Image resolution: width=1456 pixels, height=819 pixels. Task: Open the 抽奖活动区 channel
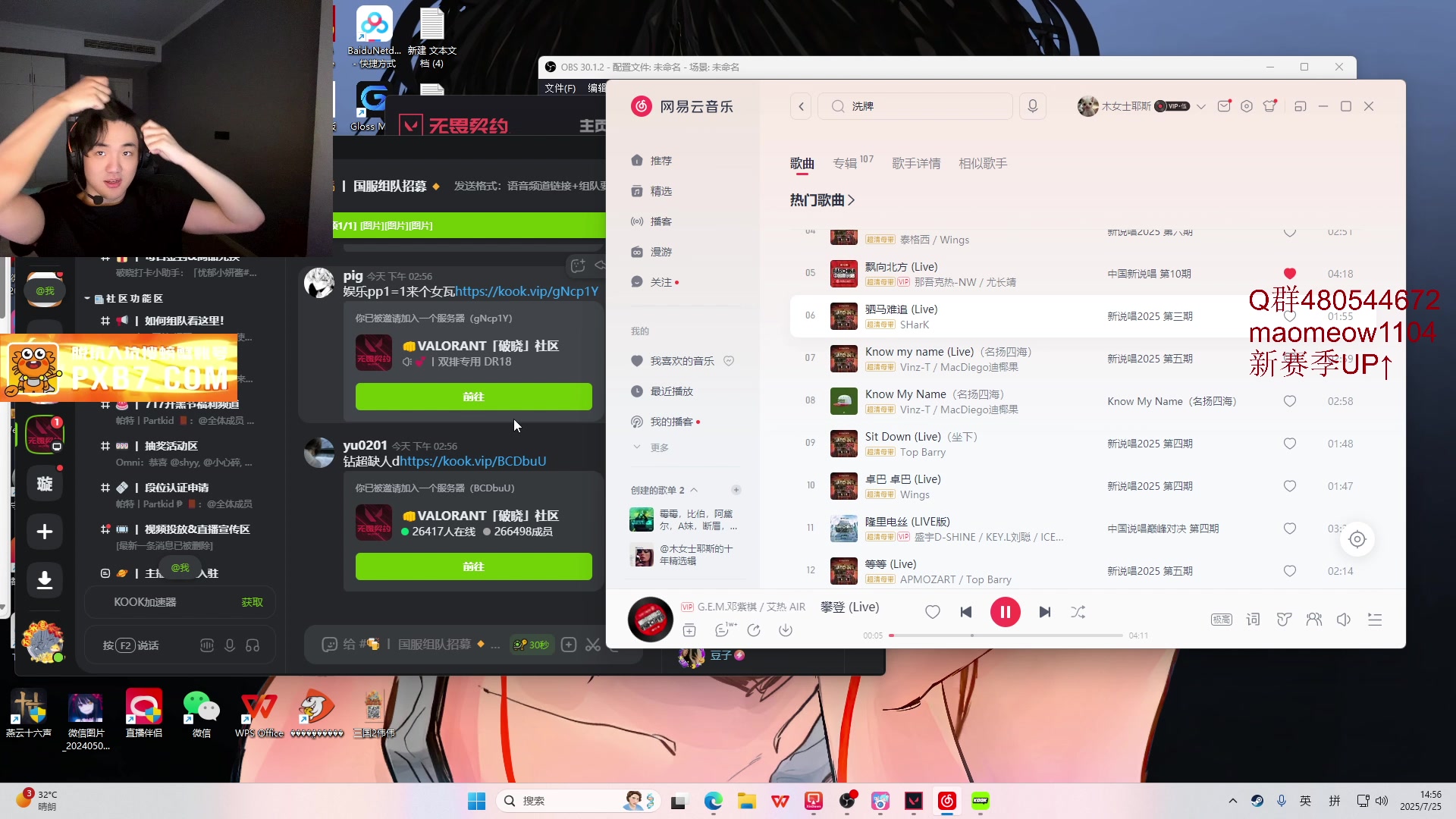click(x=171, y=446)
